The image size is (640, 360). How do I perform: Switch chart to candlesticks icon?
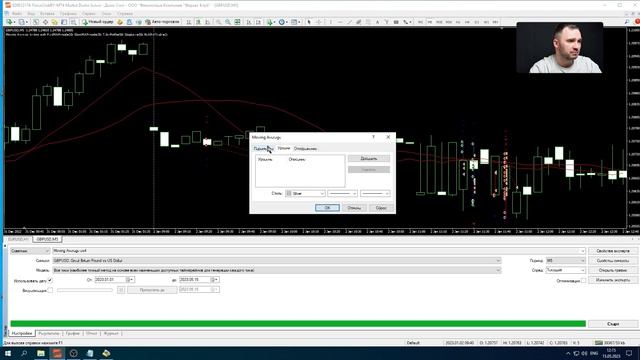pyautogui.click(x=198, y=22)
